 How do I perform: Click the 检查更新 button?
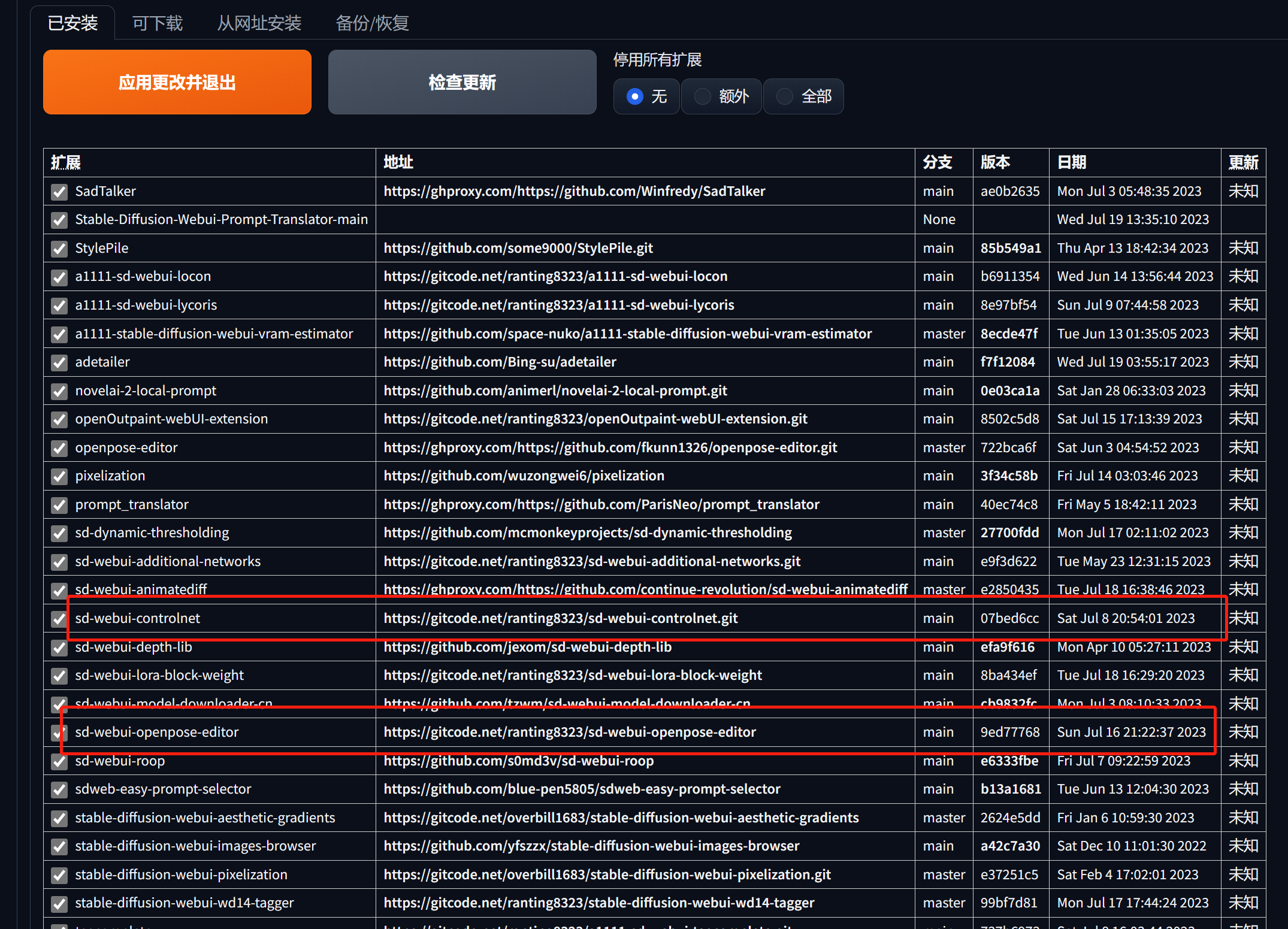pyautogui.click(x=462, y=82)
